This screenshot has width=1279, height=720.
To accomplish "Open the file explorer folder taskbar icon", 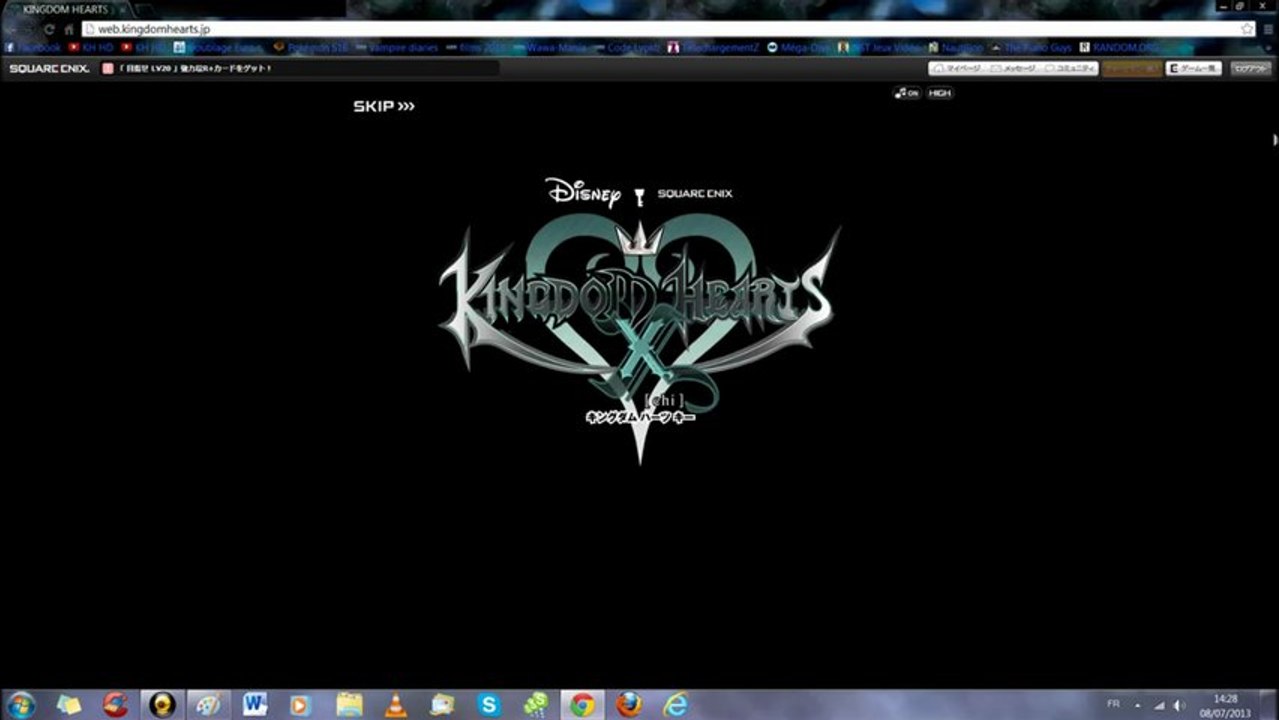I will (349, 704).
